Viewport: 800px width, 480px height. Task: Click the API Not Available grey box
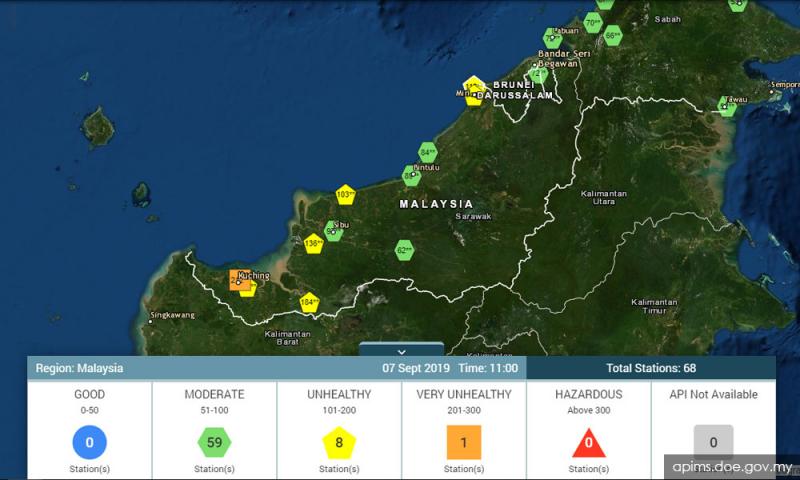[713, 441]
